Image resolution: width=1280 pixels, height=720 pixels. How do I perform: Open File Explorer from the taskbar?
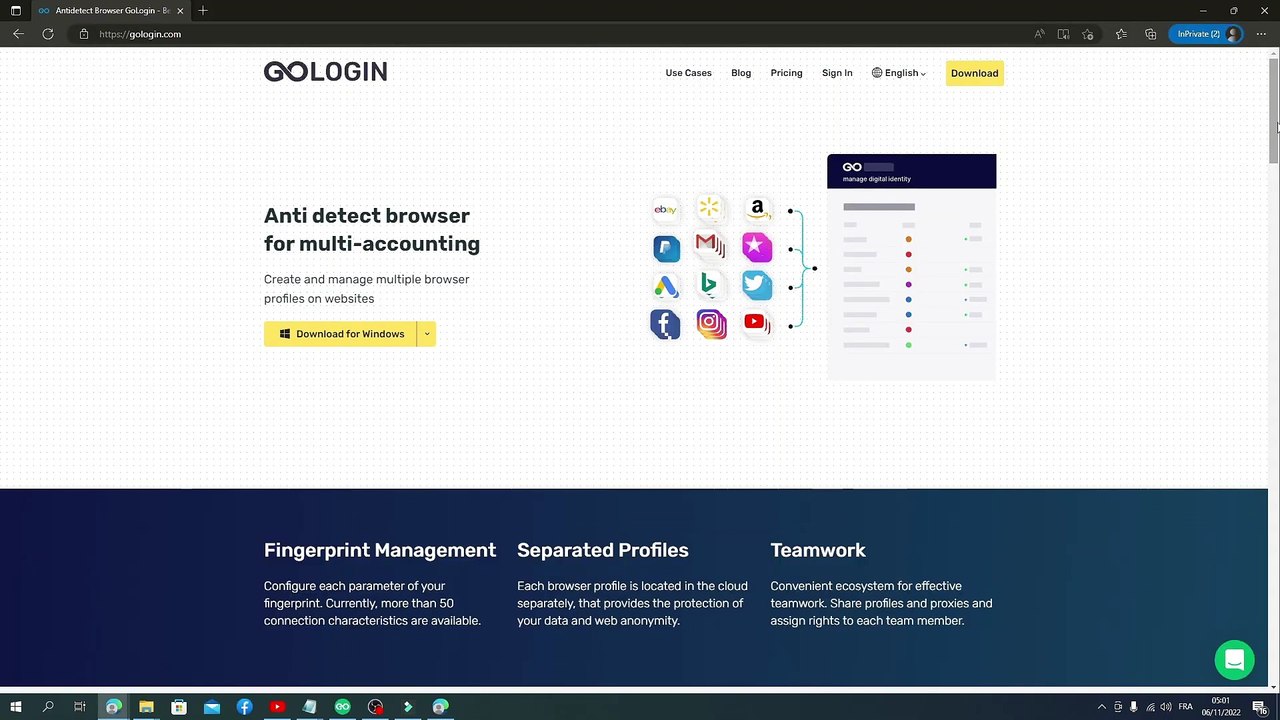click(146, 707)
